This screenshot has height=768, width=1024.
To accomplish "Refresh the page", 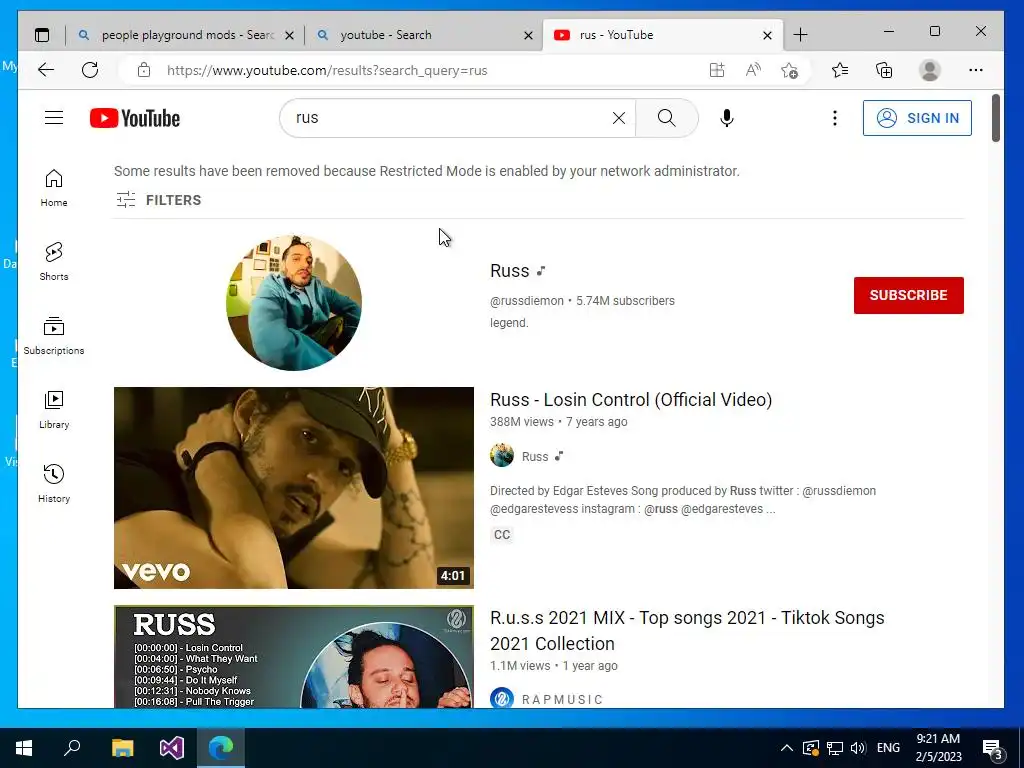I will [90, 70].
